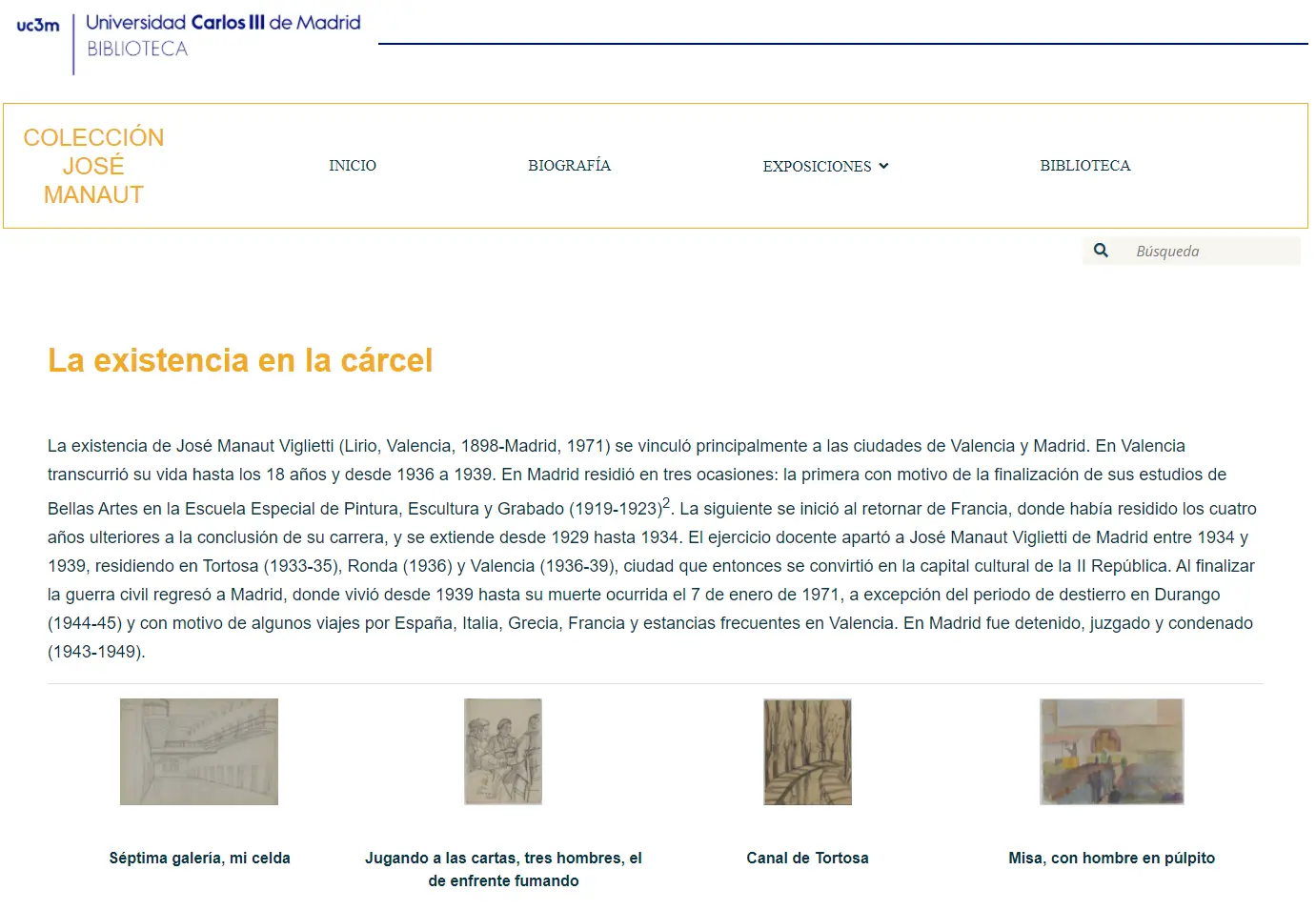Screen dimensions: 1316x910
Task: Open the card players sketch thumbnail
Action: click(503, 752)
